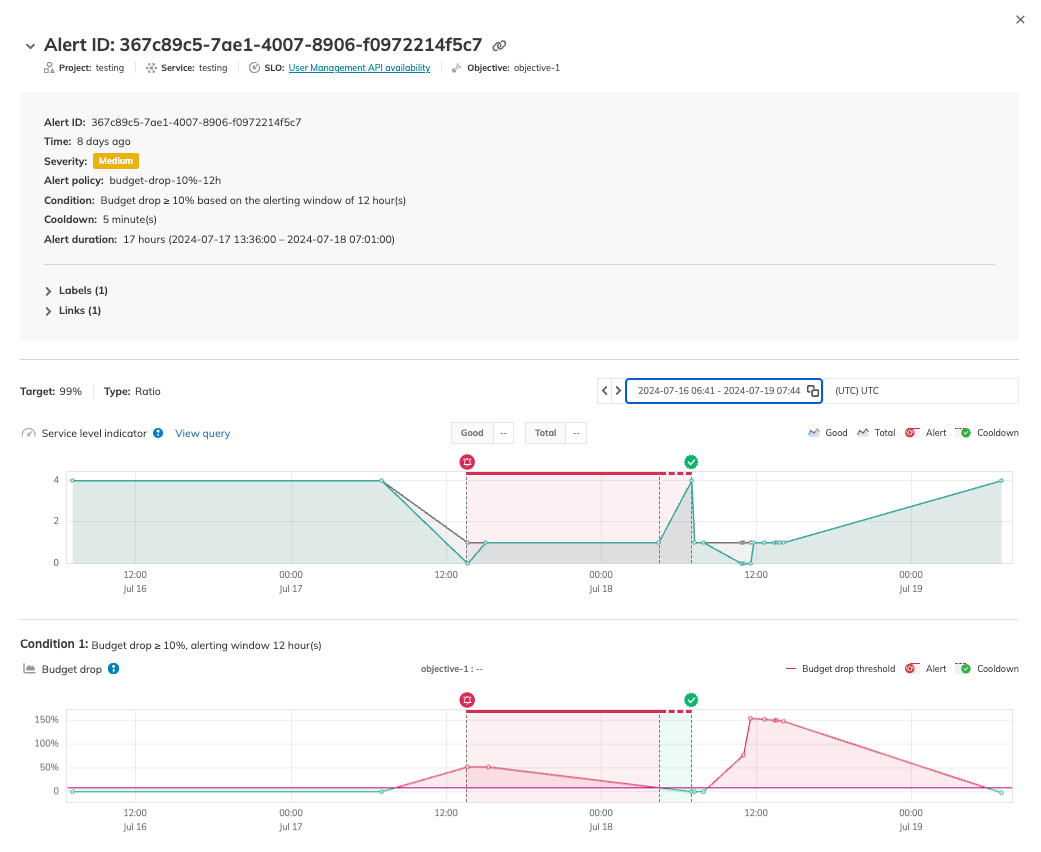Click Service level indicator info icon
The width and height of the screenshot is (1041, 852).
point(158,433)
